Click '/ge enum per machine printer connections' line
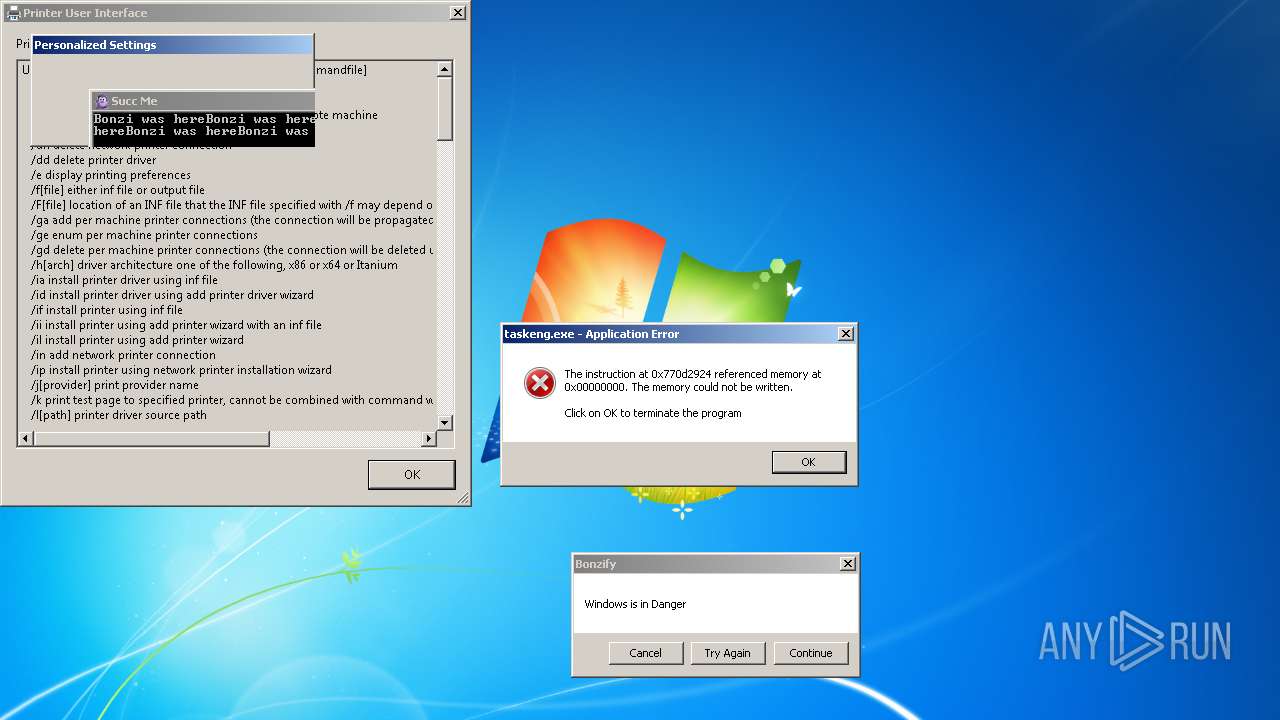The image size is (1280, 720). 144,235
